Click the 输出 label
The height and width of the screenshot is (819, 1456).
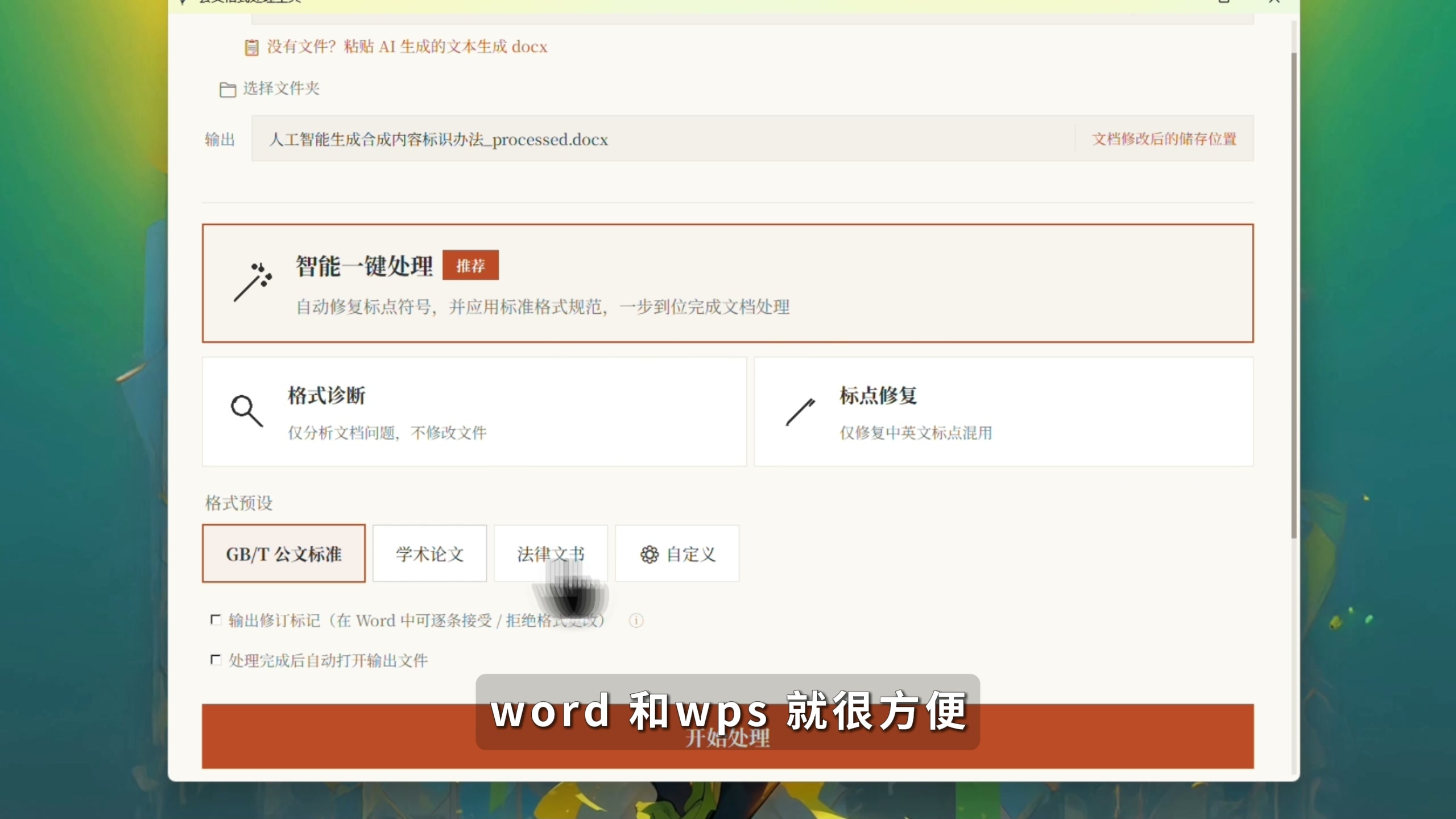tap(220, 139)
